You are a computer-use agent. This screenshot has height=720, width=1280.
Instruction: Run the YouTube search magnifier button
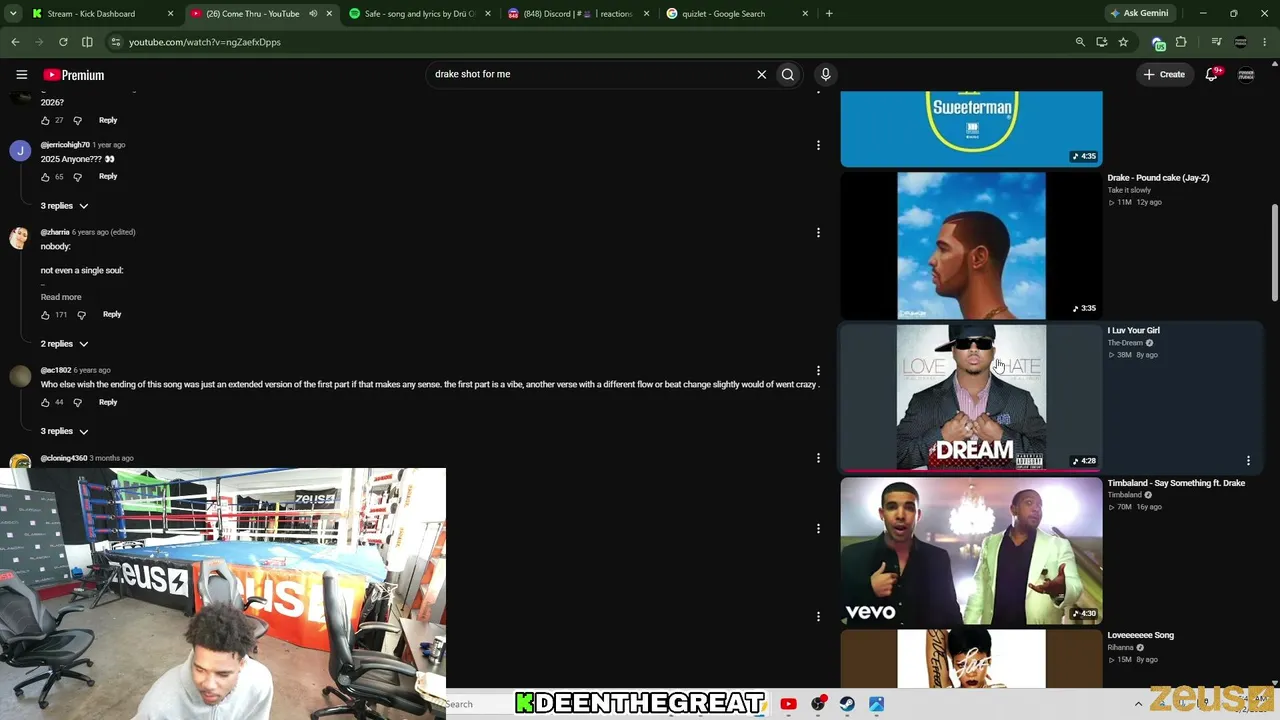click(x=788, y=74)
